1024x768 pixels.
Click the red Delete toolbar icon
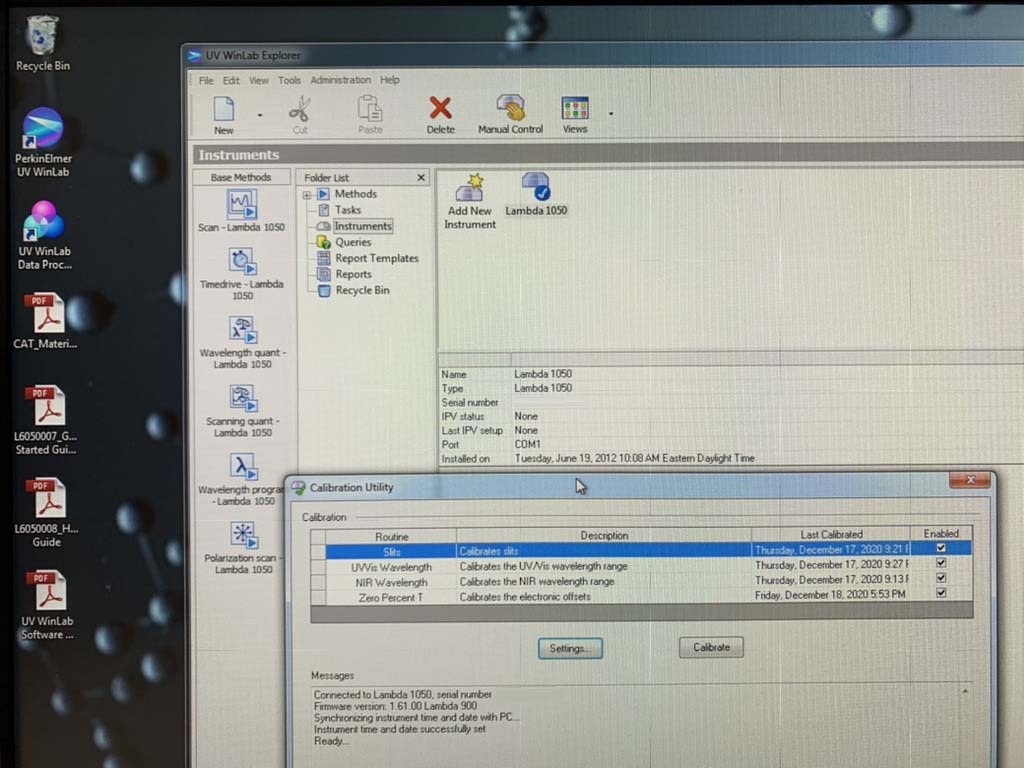[x=441, y=115]
